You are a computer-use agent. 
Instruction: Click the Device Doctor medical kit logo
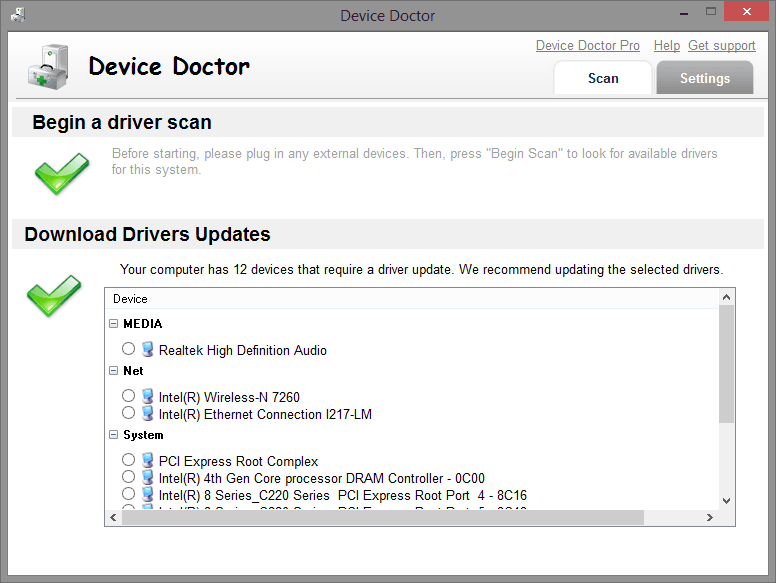click(x=48, y=67)
